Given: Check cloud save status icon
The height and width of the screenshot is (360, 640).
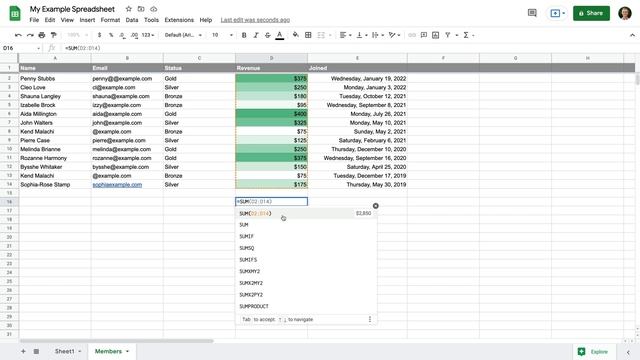Looking at the screenshot, I should click(x=153, y=9).
